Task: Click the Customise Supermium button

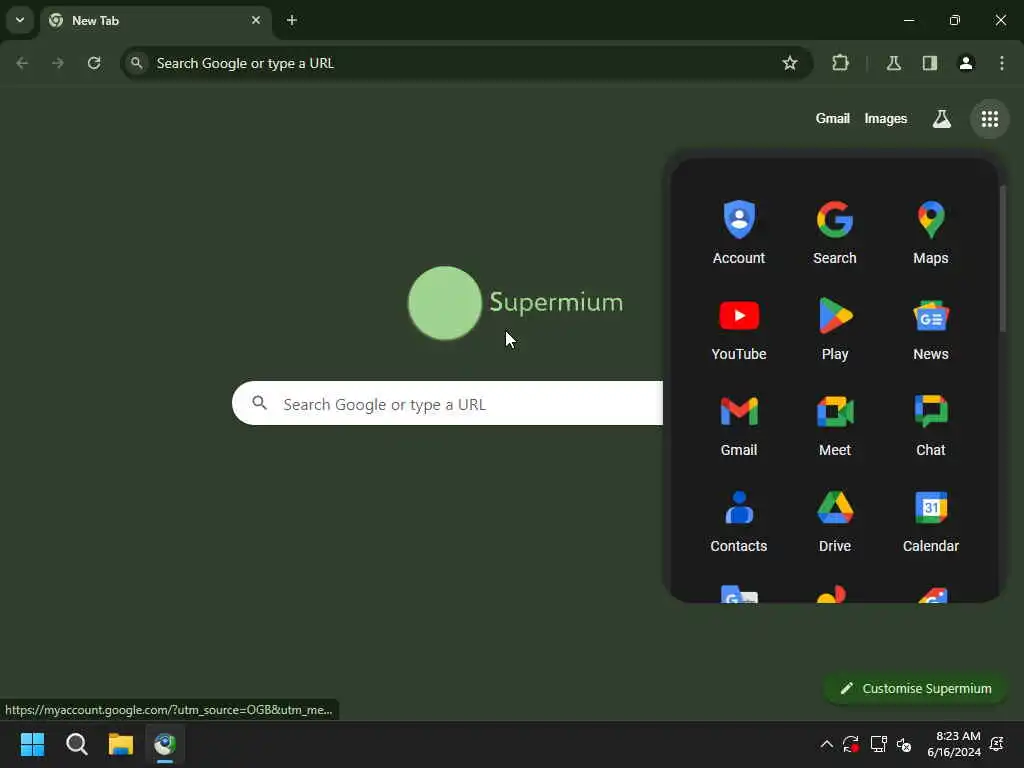Action: coord(915,688)
